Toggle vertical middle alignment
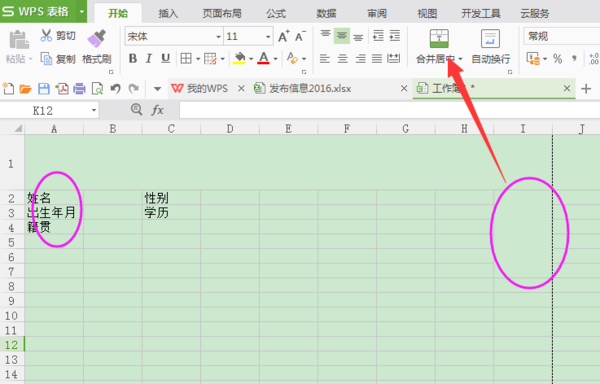The width and height of the screenshot is (600, 384). [342, 36]
